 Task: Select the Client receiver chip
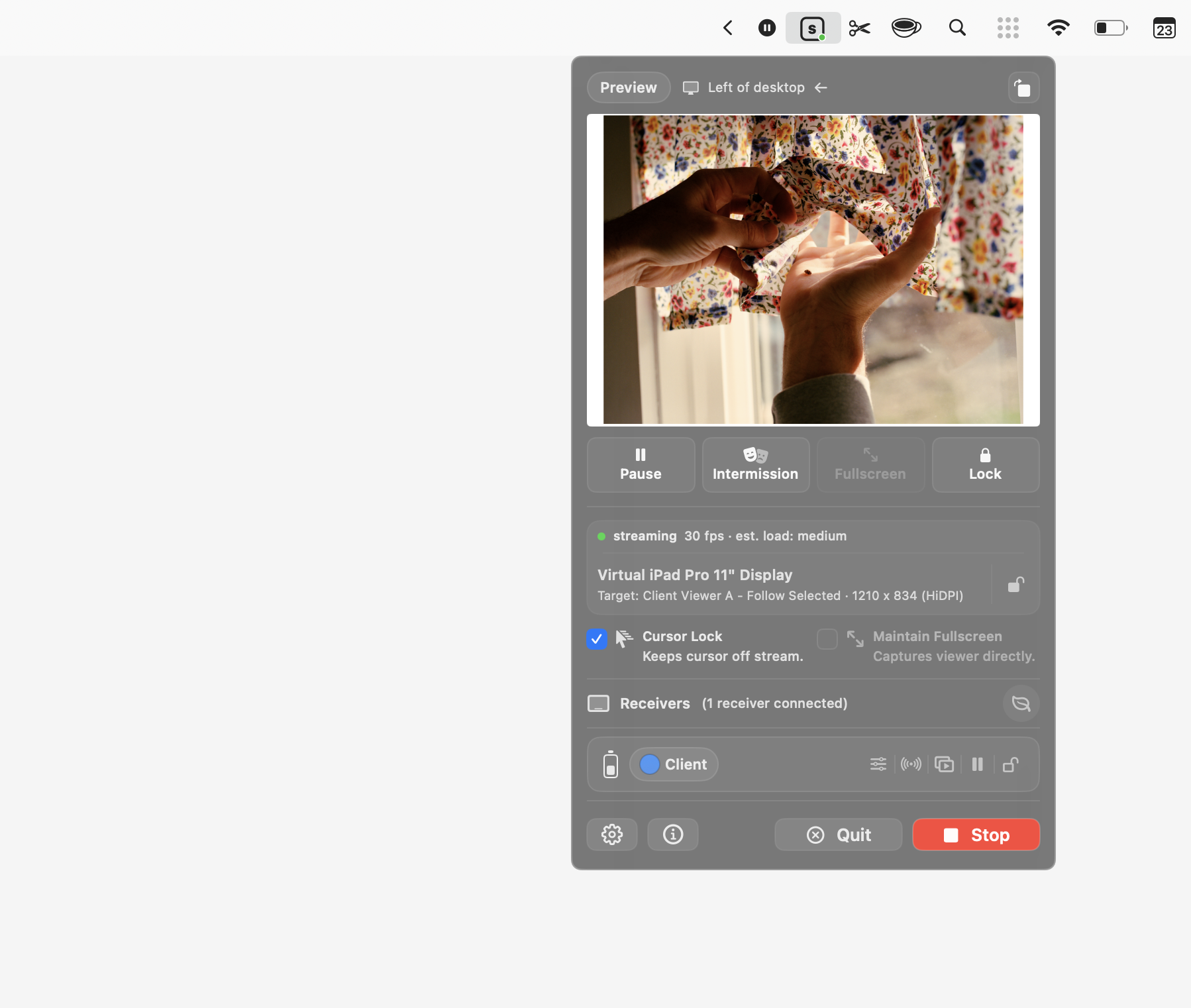tap(674, 764)
